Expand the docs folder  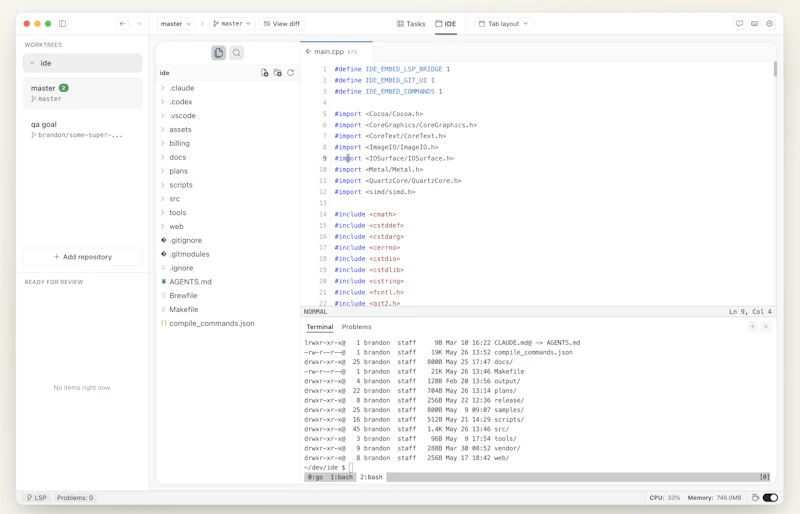163,157
